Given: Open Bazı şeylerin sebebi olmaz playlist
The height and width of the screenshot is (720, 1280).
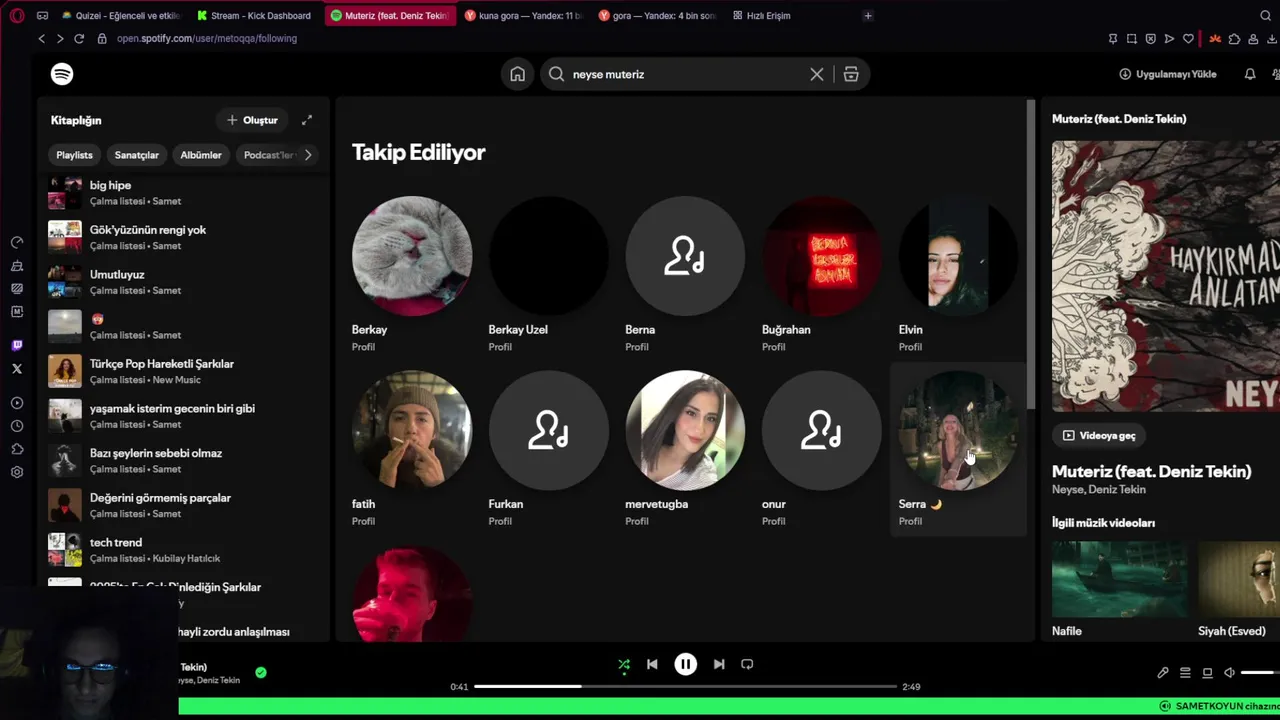Looking at the screenshot, I should (x=184, y=460).
